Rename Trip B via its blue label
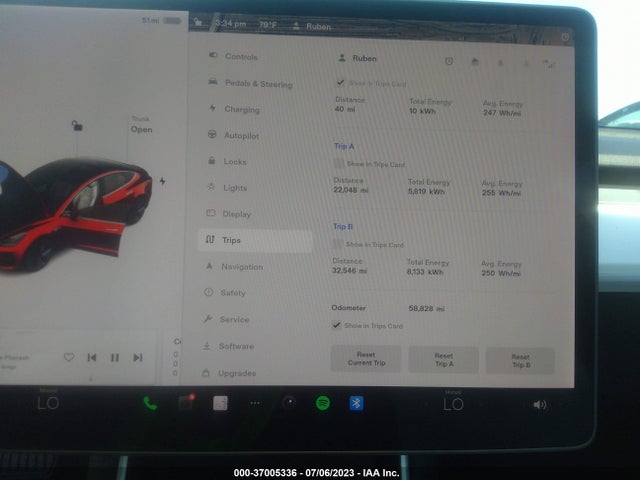The image size is (640, 480). pyautogui.click(x=343, y=227)
